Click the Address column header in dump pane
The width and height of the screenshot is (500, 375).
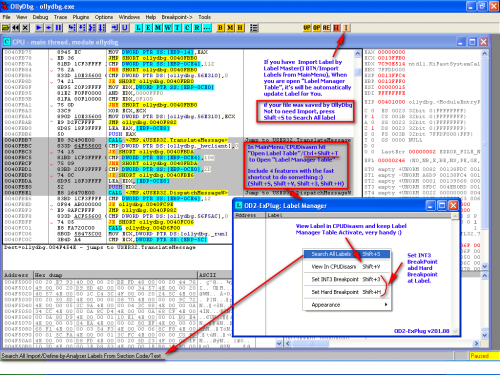pos(18,275)
